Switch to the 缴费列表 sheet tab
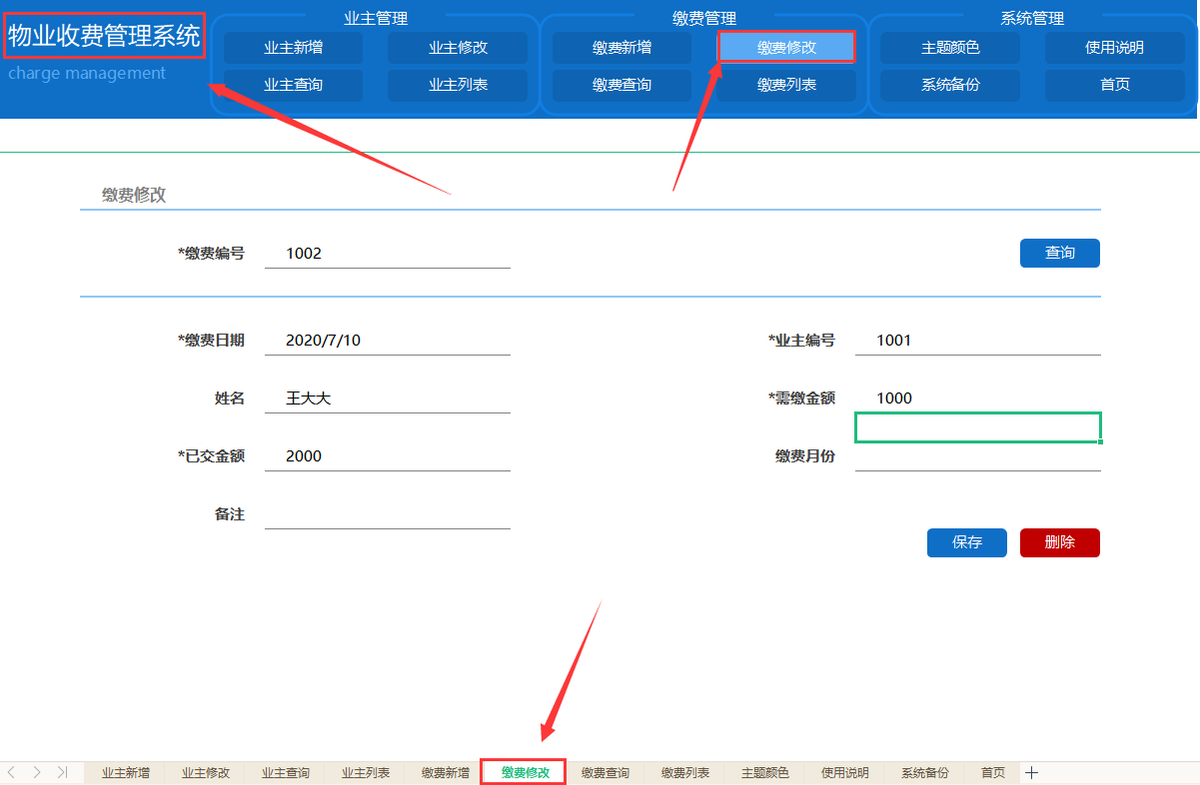Screen dimensions: 1200x785 (x=684, y=772)
